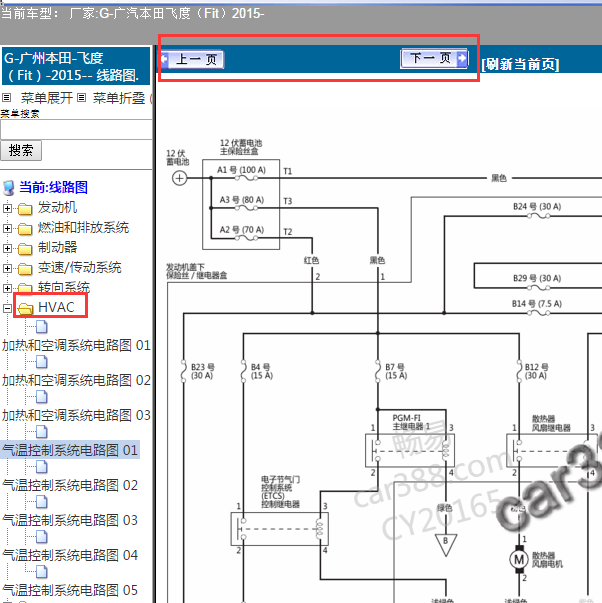This screenshot has width=602, height=603.
Task: Click 菜单展开 to expand all menus
Action: [x=47, y=98]
